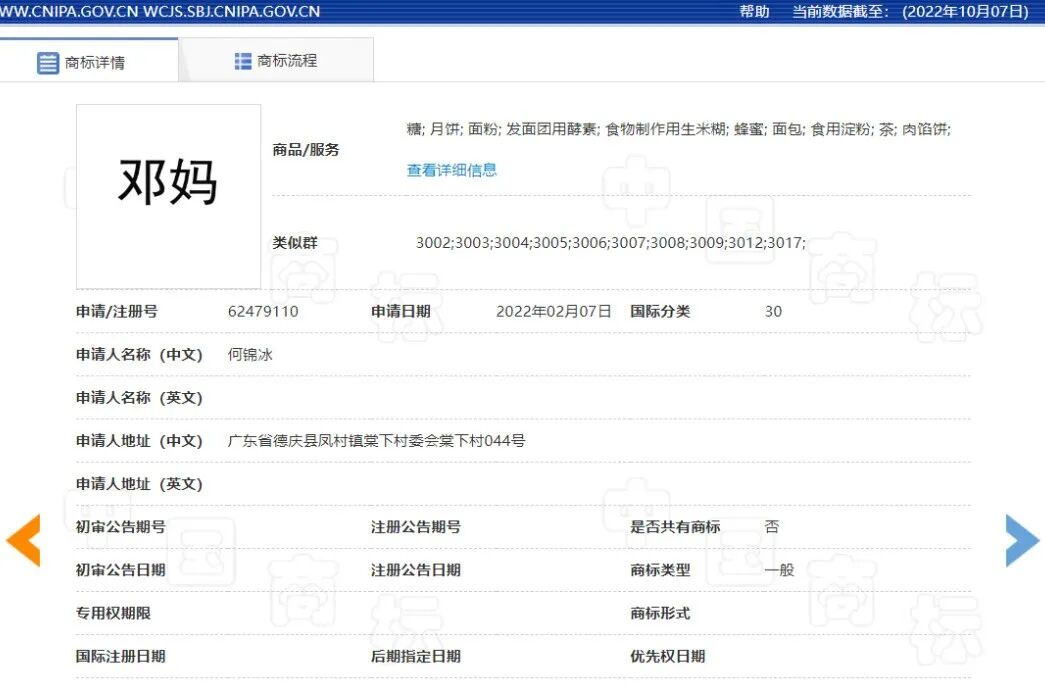Image resolution: width=1045 pixels, height=688 pixels.
Task: Switch to the 商标详情 tab
Action: tap(89, 61)
